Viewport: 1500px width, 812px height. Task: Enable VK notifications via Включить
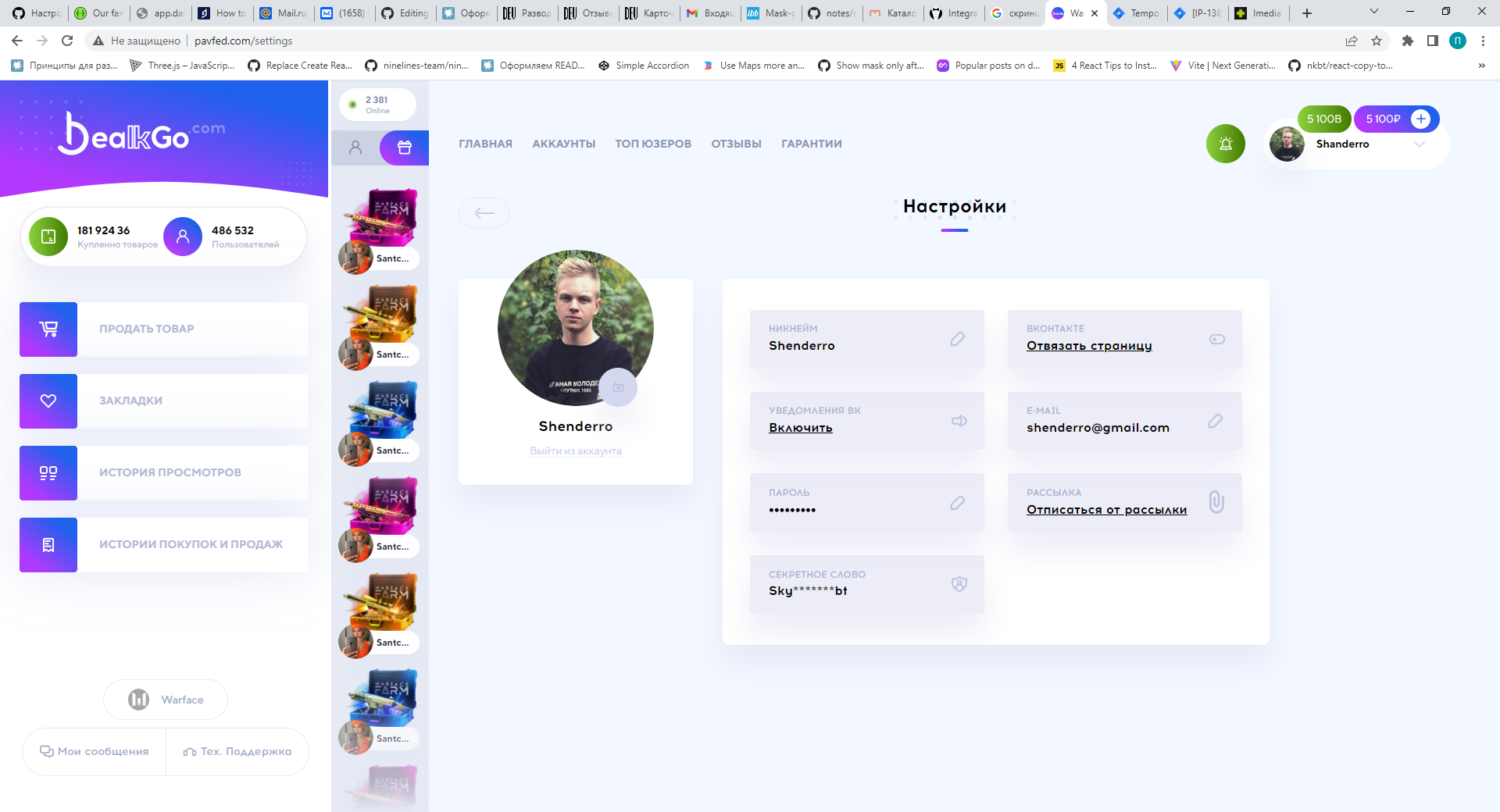tap(800, 428)
